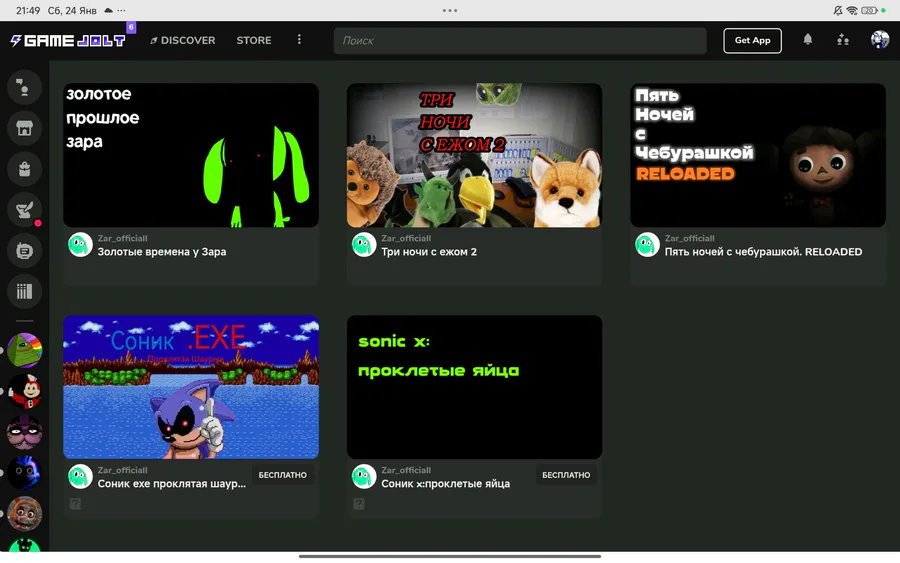900x563 pixels.
Task: Click the Get App button
Action: point(752,41)
